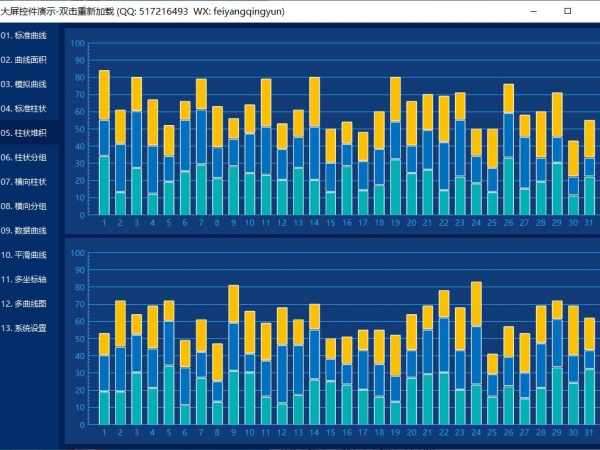Maximize the application window

coord(567,10)
